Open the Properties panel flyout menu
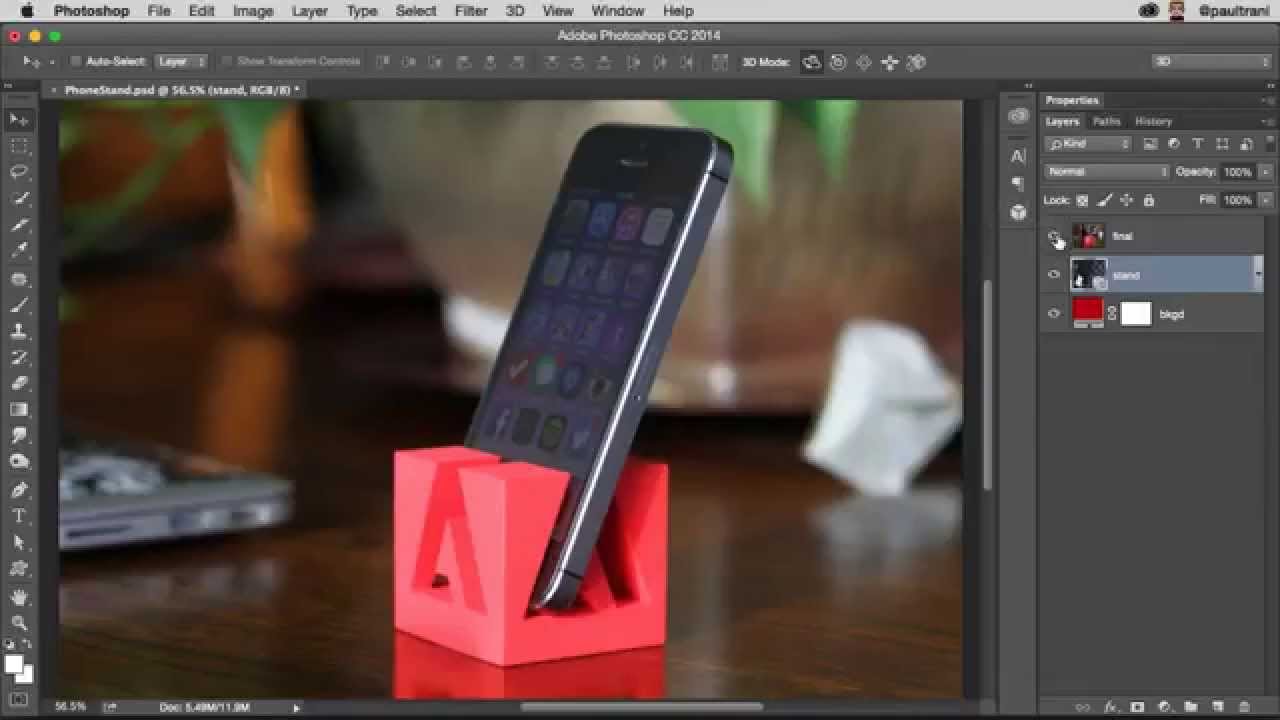Viewport: 1280px width, 720px height. pos(1266,100)
